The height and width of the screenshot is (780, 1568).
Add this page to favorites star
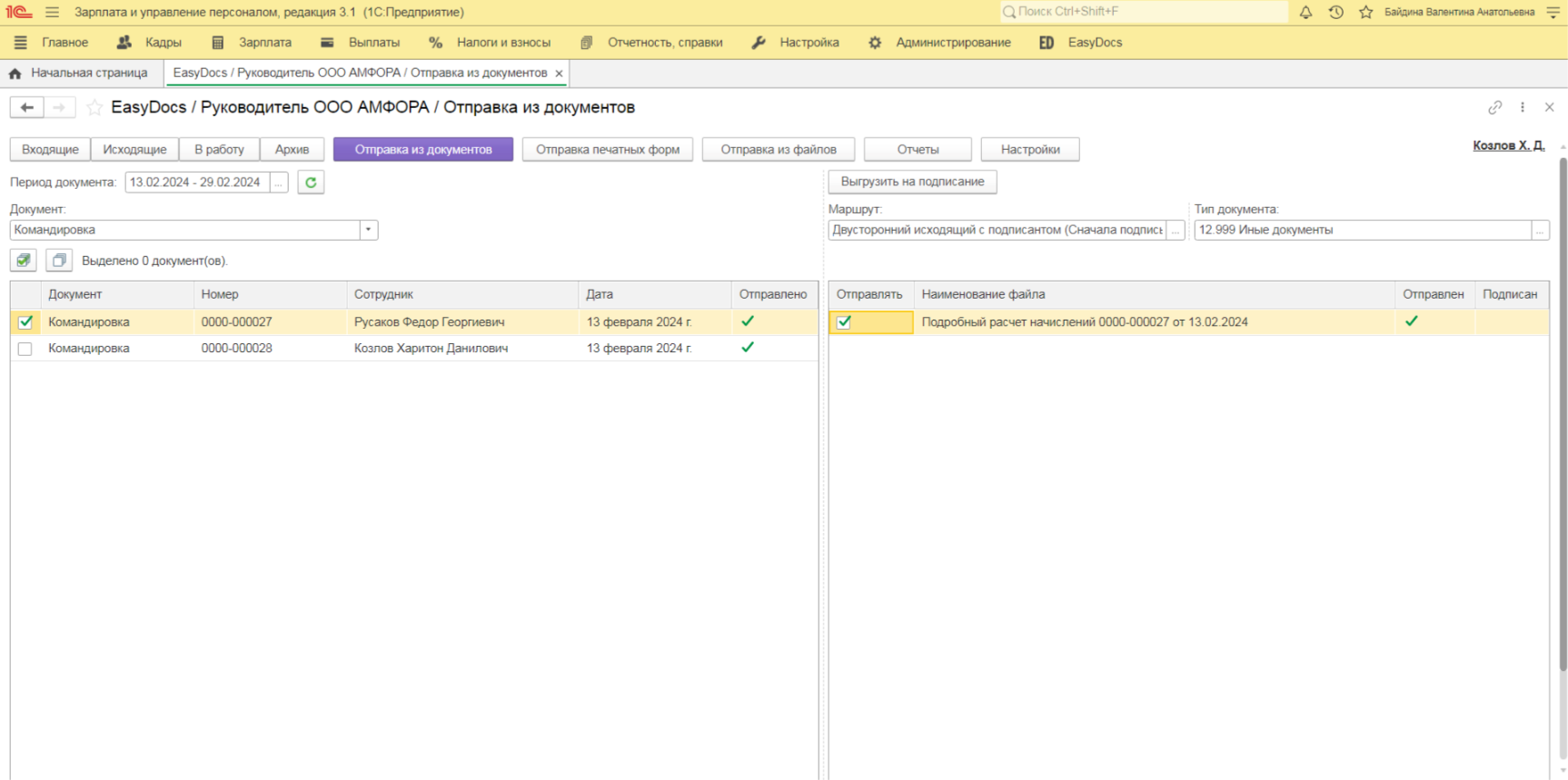[94, 107]
